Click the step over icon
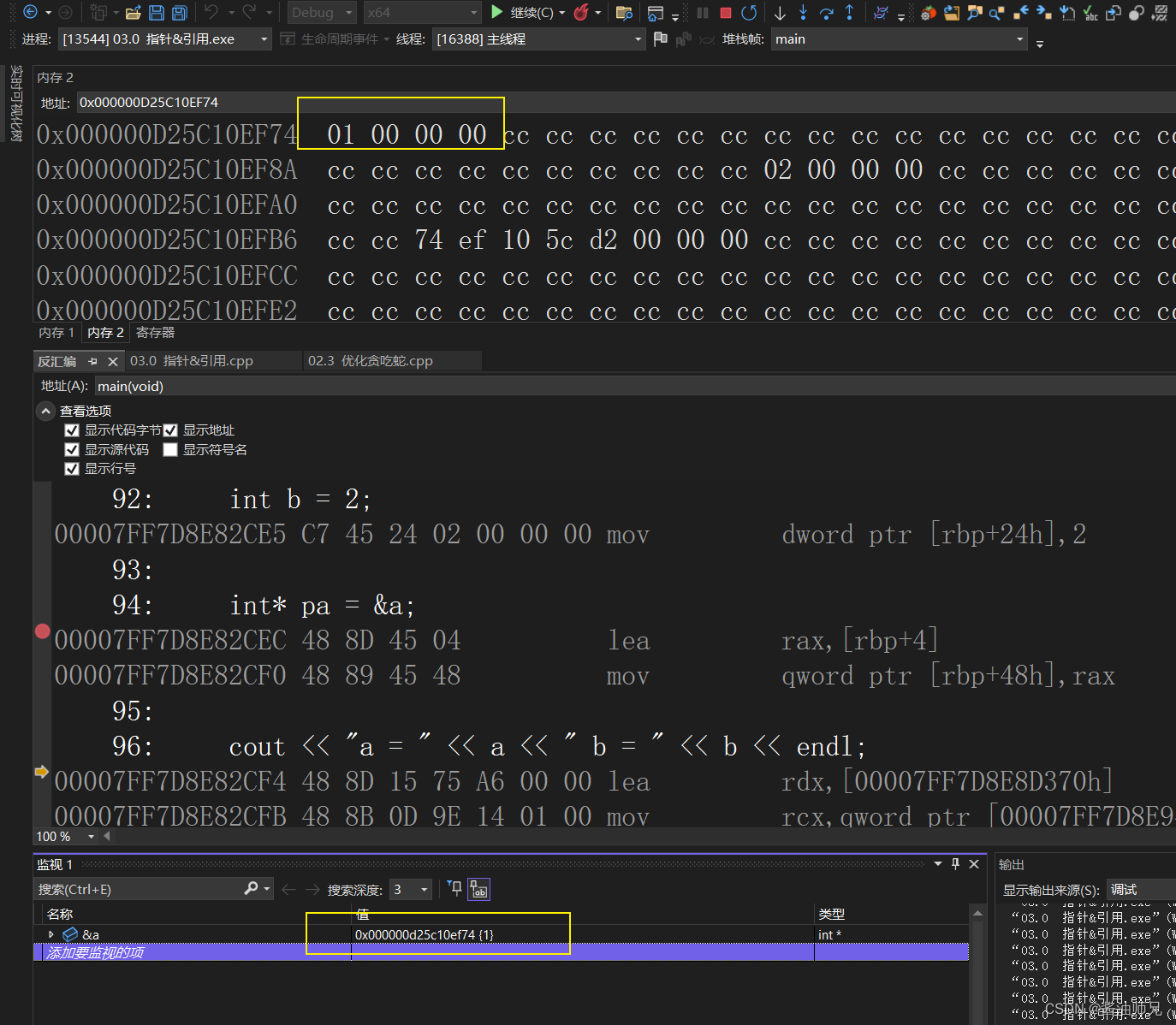This screenshot has height=1025, width=1176. tap(826, 13)
